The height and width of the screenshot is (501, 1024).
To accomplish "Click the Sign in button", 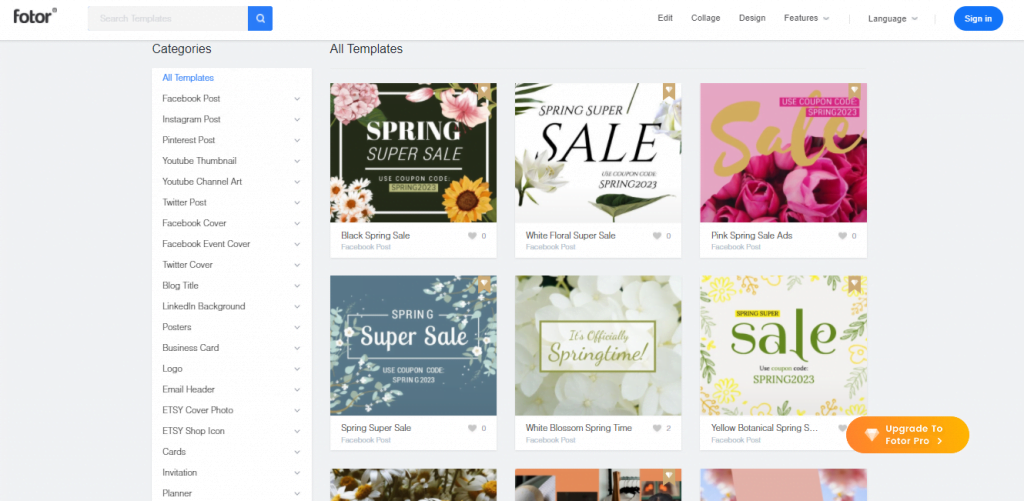I will pyautogui.click(x=978, y=18).
